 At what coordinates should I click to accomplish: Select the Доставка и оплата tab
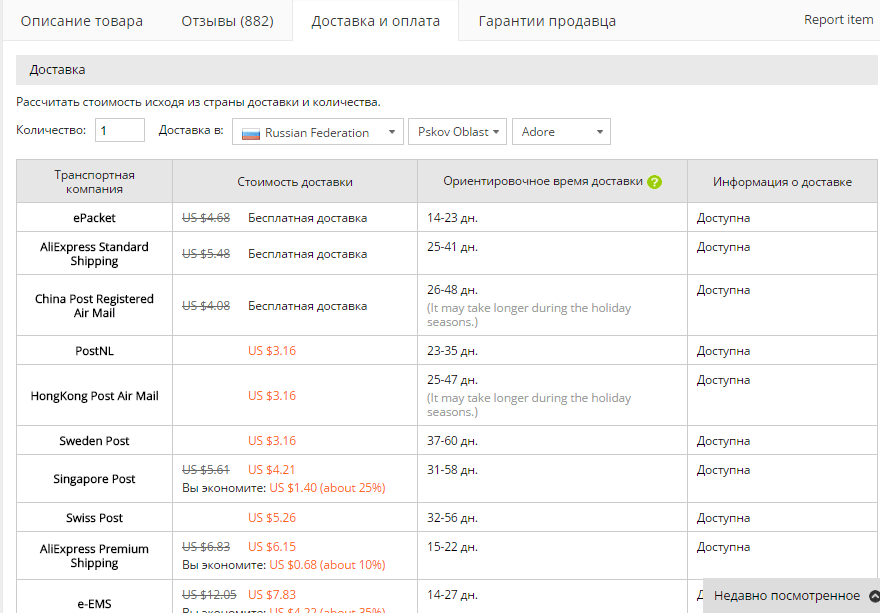point(375,21)
